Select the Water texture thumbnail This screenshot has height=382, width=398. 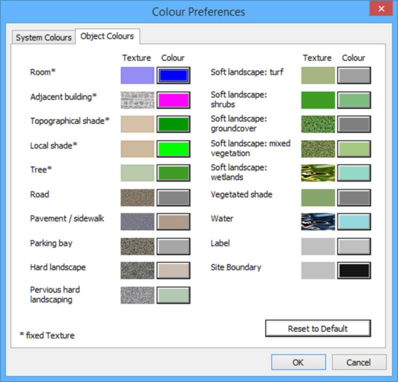point(318,222)
